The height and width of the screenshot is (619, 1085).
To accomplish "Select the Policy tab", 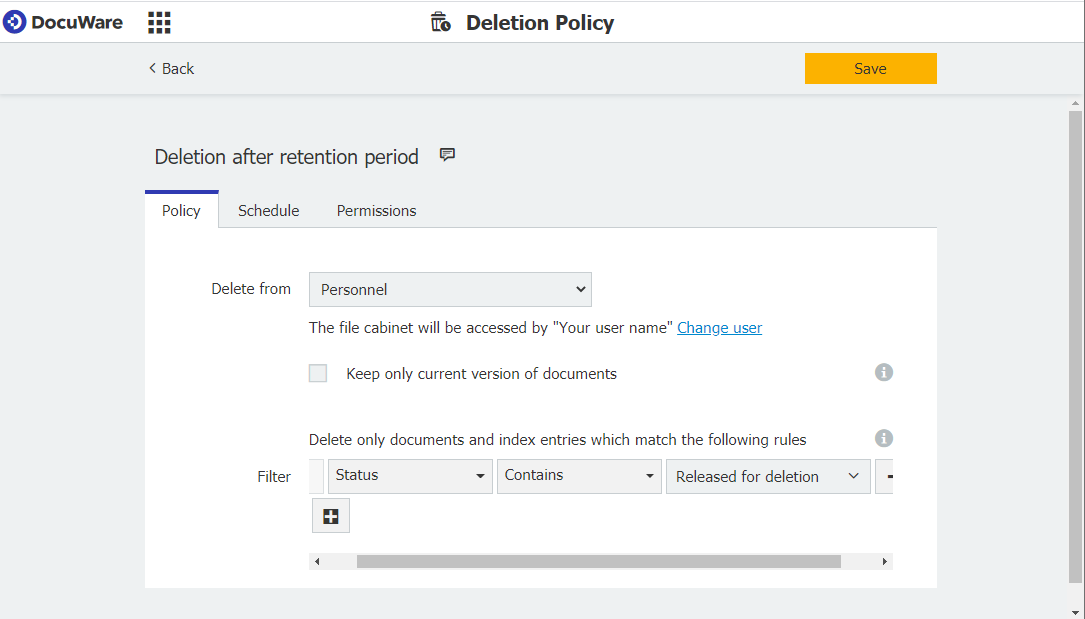I will point(180,210).
